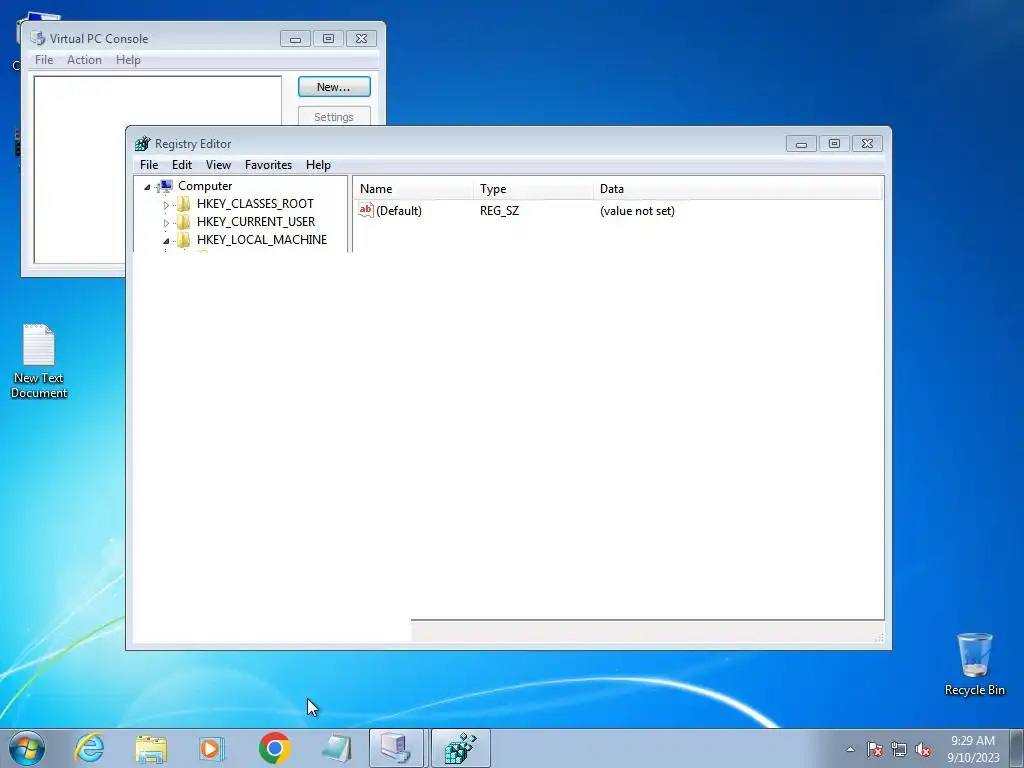Open the Edit menu in Registry Editor
The image size is (1024, 768).
[182, 165]
